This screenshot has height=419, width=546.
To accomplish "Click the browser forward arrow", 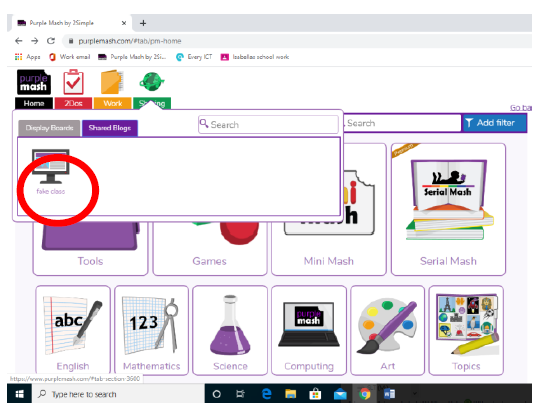I will [x=34, y=41].
